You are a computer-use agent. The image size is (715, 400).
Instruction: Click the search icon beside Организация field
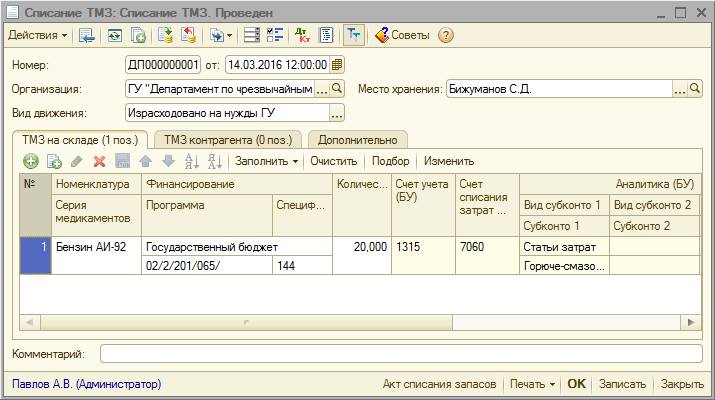(x=337, y=89)
